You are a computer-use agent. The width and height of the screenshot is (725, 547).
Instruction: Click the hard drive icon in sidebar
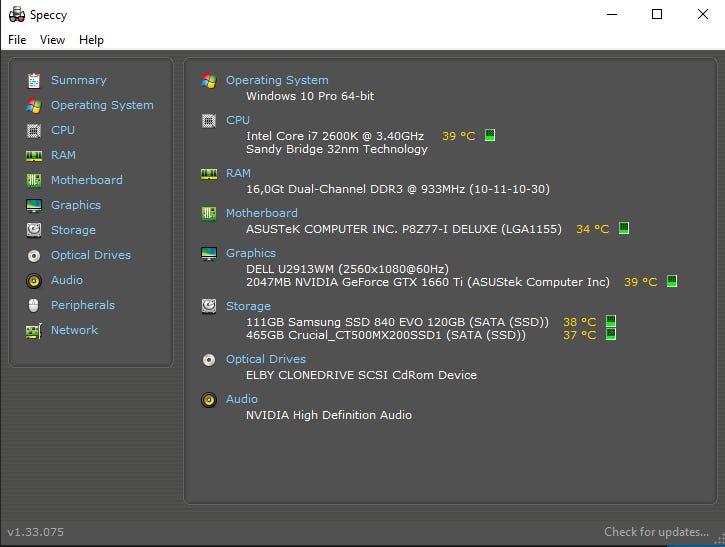click(x=34, y=230)
